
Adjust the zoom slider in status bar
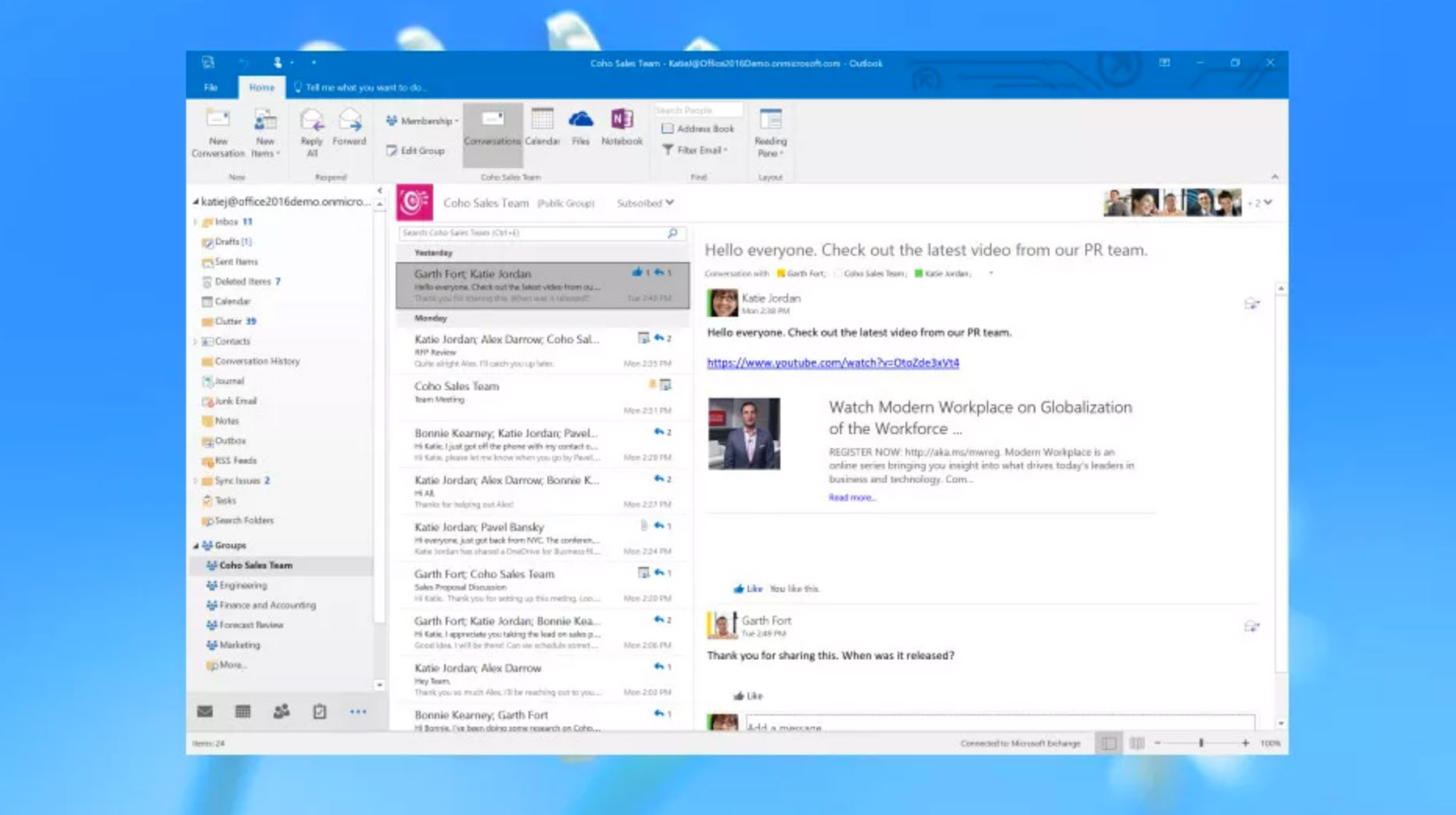point(1200,743)
